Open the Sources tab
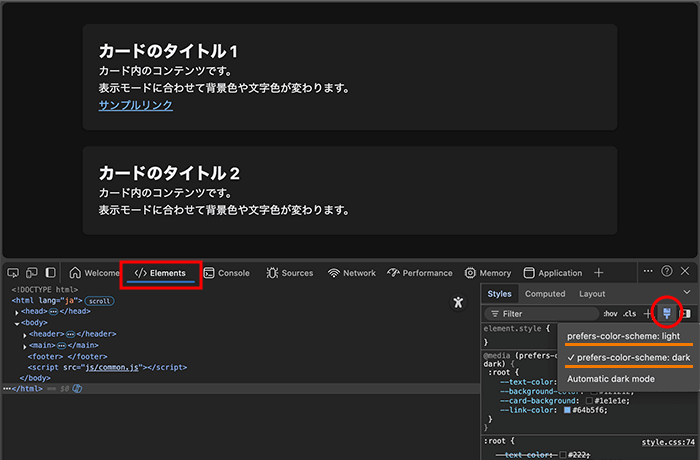The height and width of the screenshot is (460, 700). pyautogui.click(x=290, y=273)
